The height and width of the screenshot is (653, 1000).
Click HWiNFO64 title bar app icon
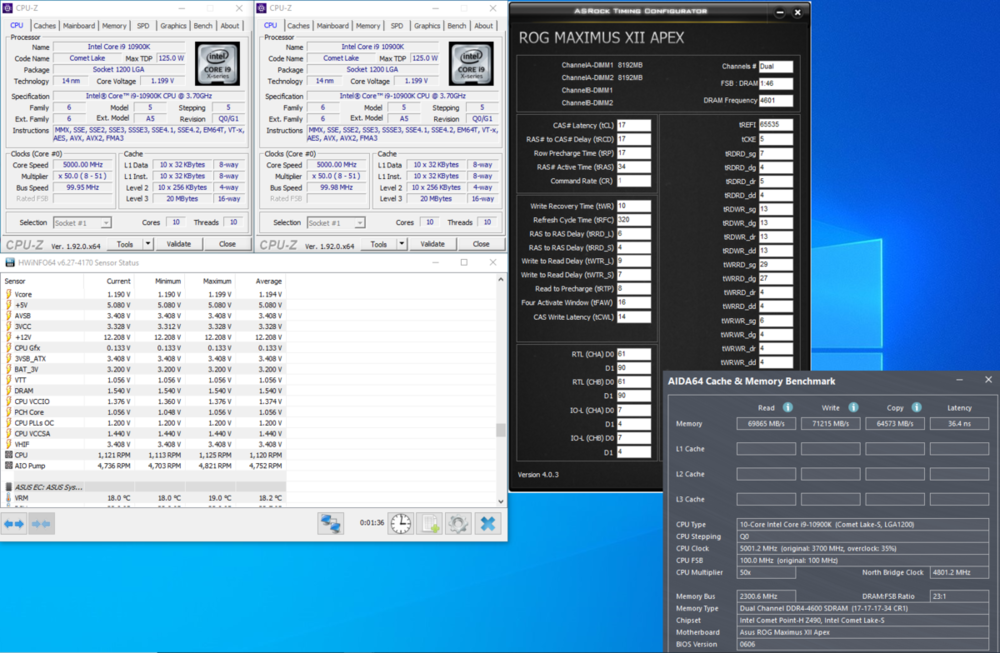click(x=10, y=263)
